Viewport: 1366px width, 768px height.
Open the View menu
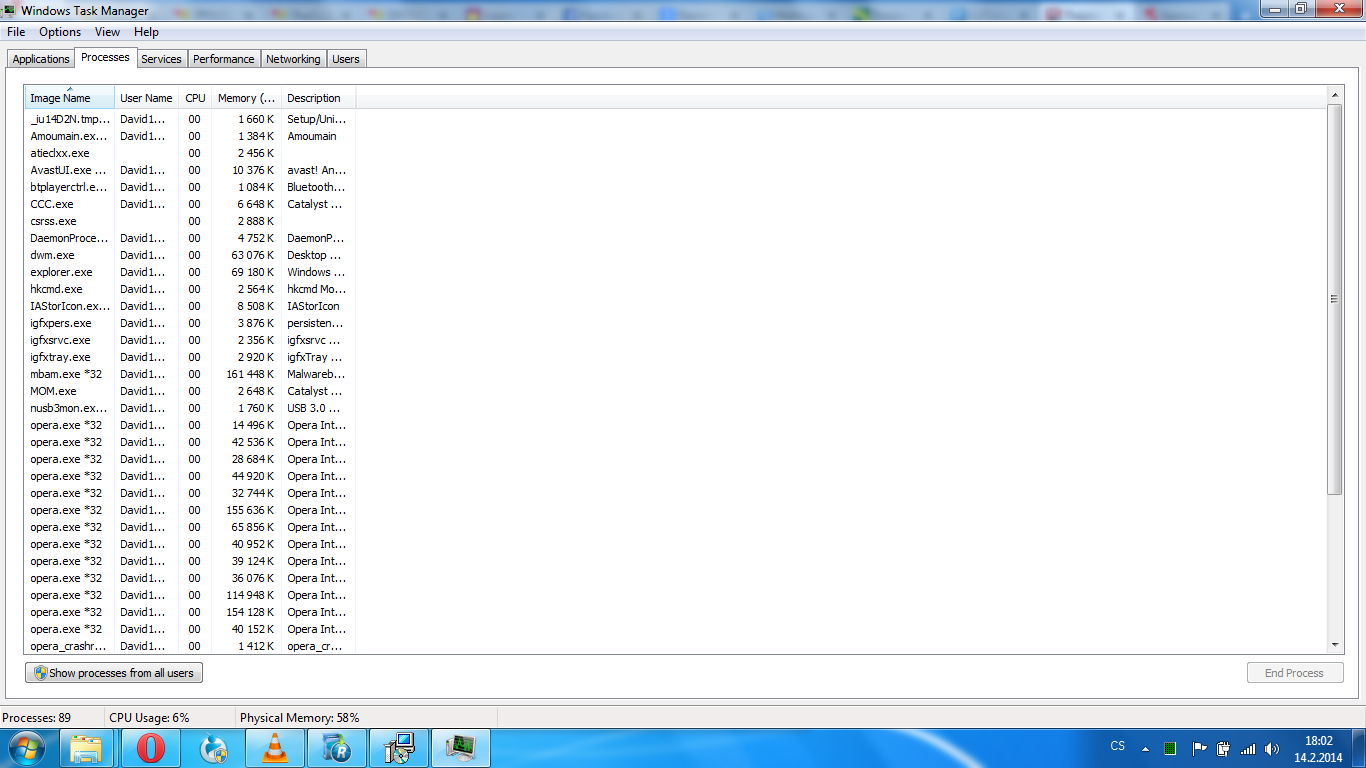coord(108,32)
